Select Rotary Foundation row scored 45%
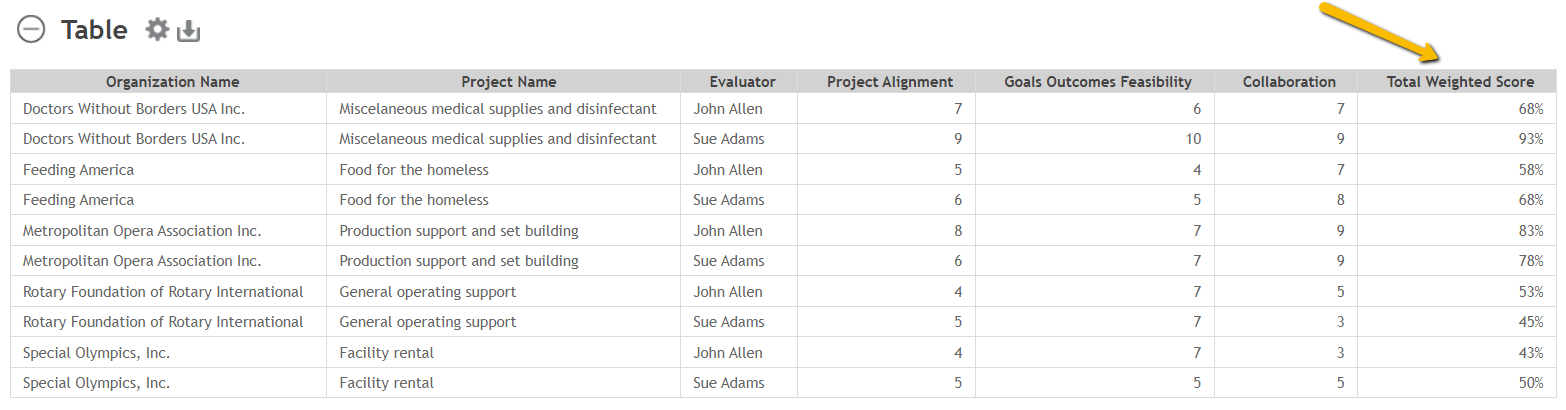This screenshot has width=1566, height=410. 783,322
